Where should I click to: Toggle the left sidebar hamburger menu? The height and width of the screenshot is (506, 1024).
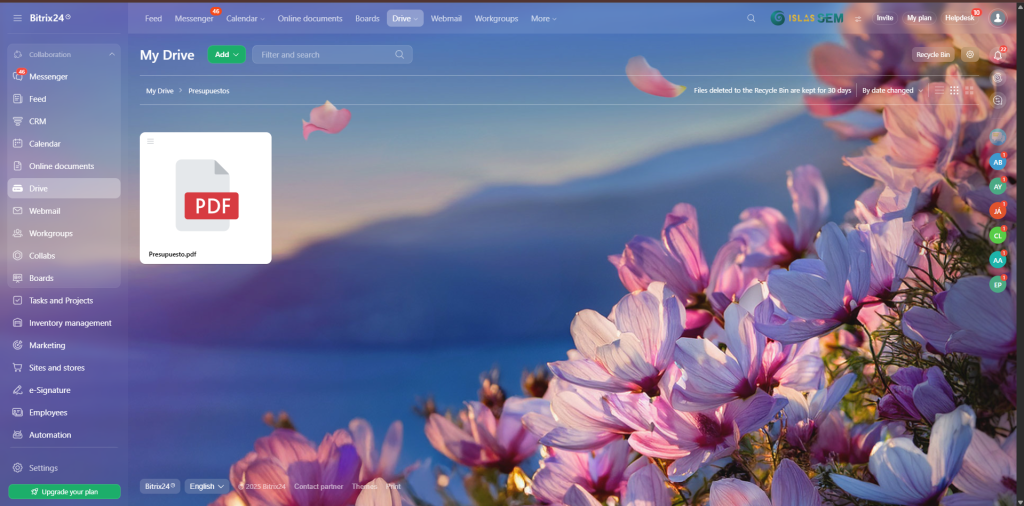(x=18, y=18)
